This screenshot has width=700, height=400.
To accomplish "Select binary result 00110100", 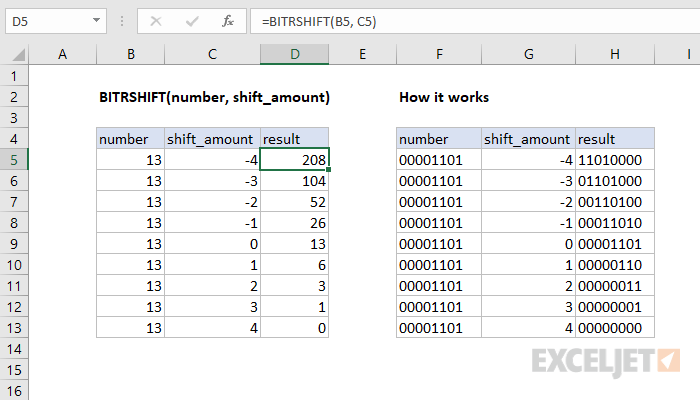I will 615,202.
